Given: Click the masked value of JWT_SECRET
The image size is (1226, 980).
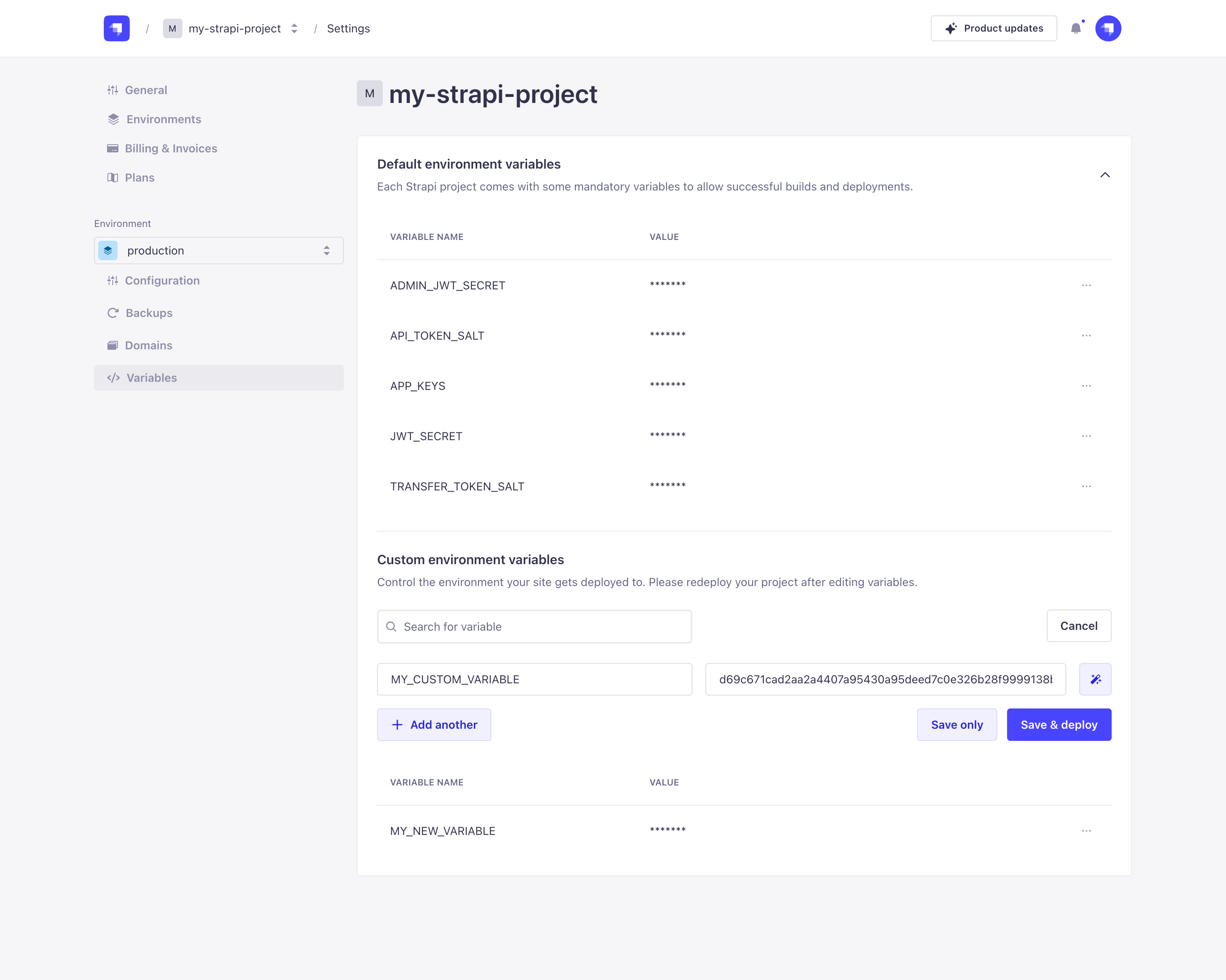Looking at the screenshot, I should point(668,435).
